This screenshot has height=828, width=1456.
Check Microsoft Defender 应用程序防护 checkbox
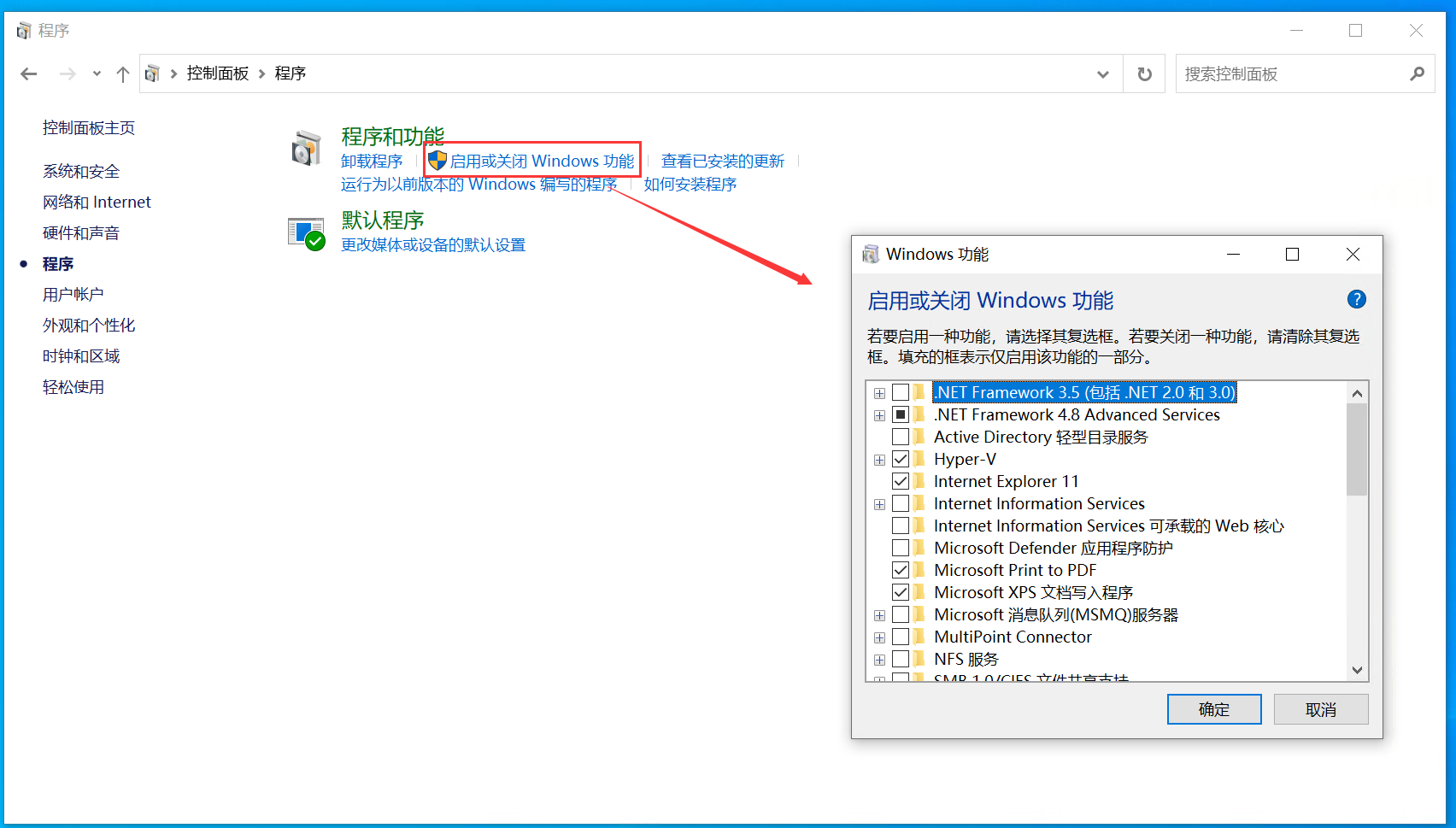click(901, 548)
